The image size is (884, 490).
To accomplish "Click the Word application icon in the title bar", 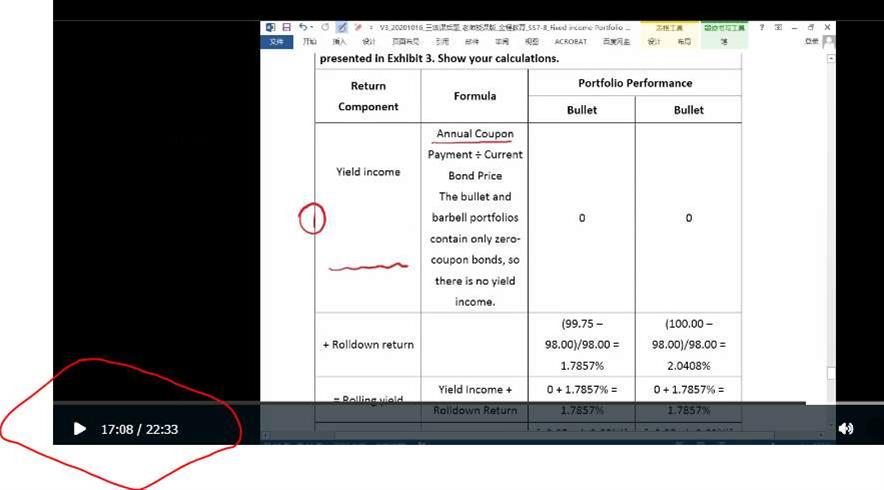I will (271, 27).
